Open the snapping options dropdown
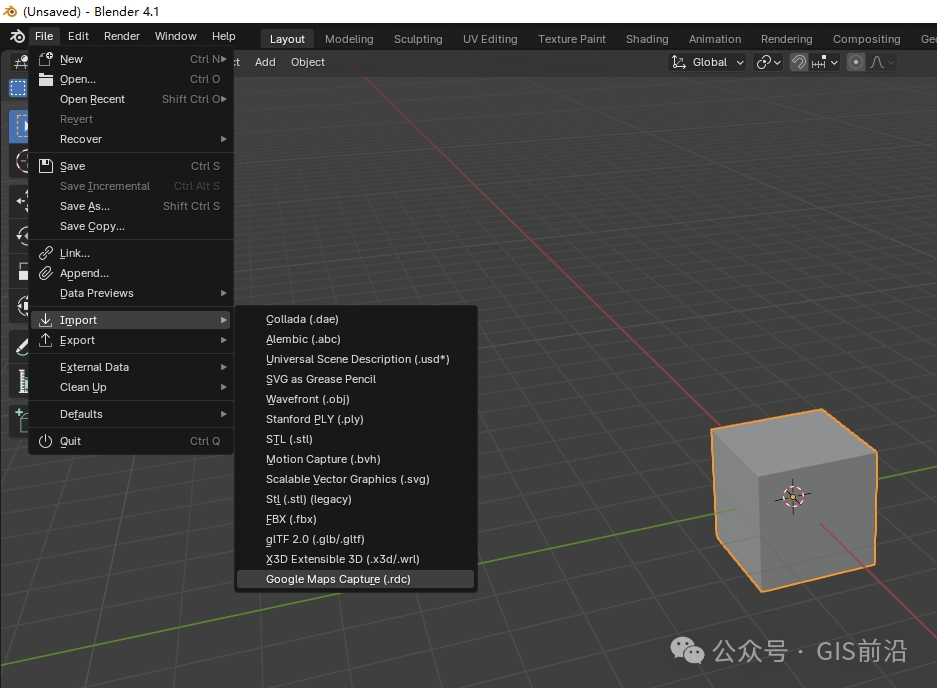937x688 pixels. pyautogui.click(x=825, y=62)
